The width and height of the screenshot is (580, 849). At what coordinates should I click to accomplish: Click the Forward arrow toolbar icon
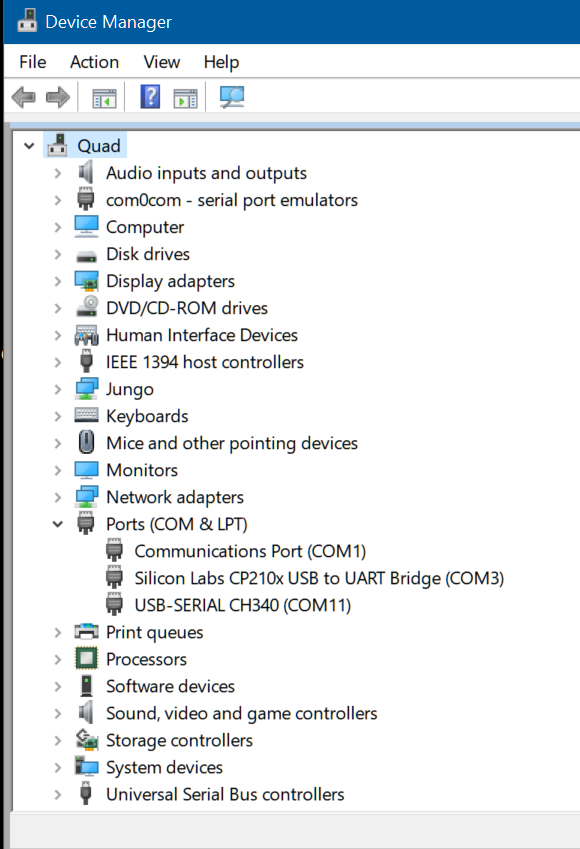click(58, 97)
